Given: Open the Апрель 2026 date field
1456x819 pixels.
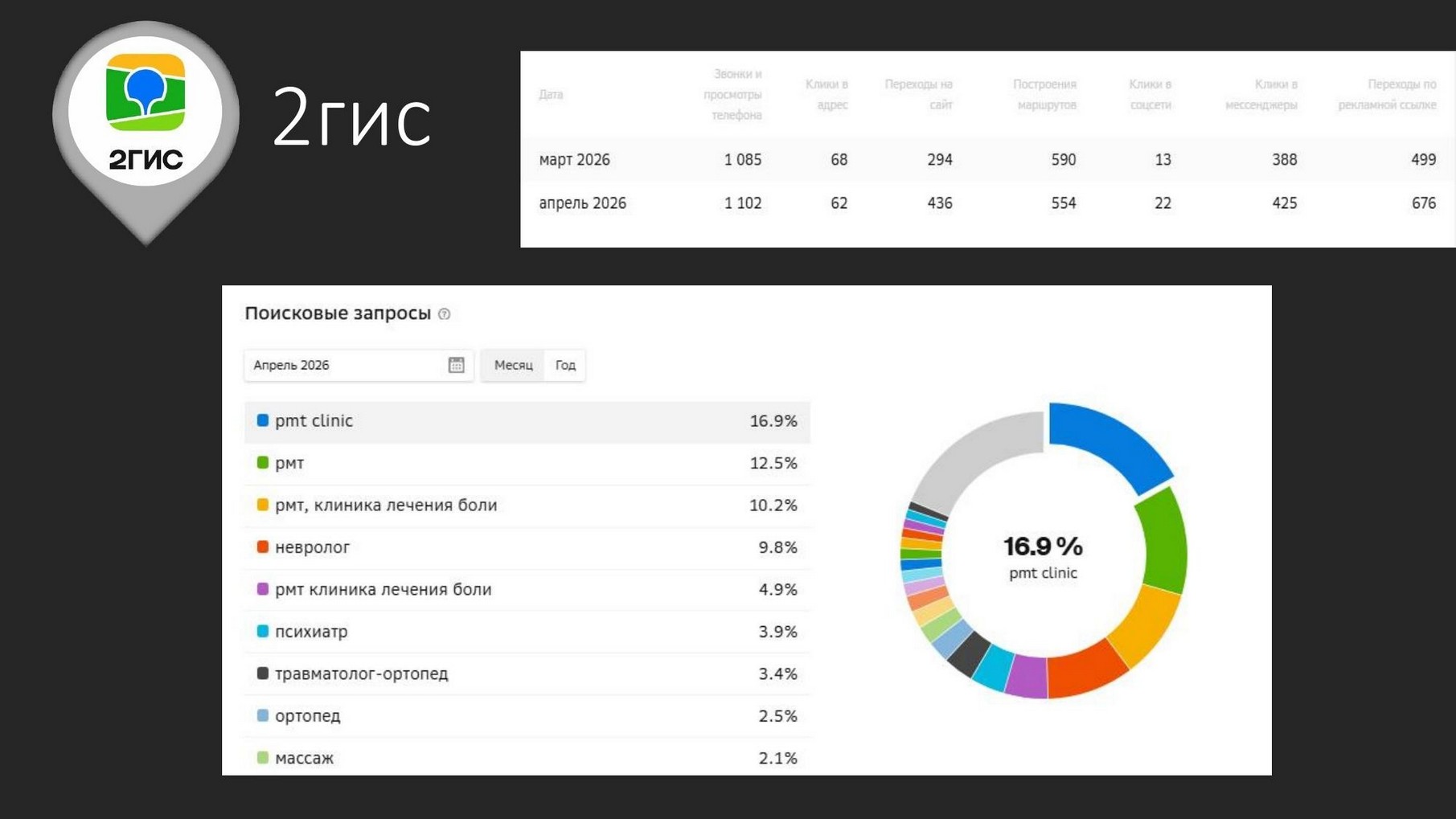Looking at the screenshot, I should coord(359,365).
